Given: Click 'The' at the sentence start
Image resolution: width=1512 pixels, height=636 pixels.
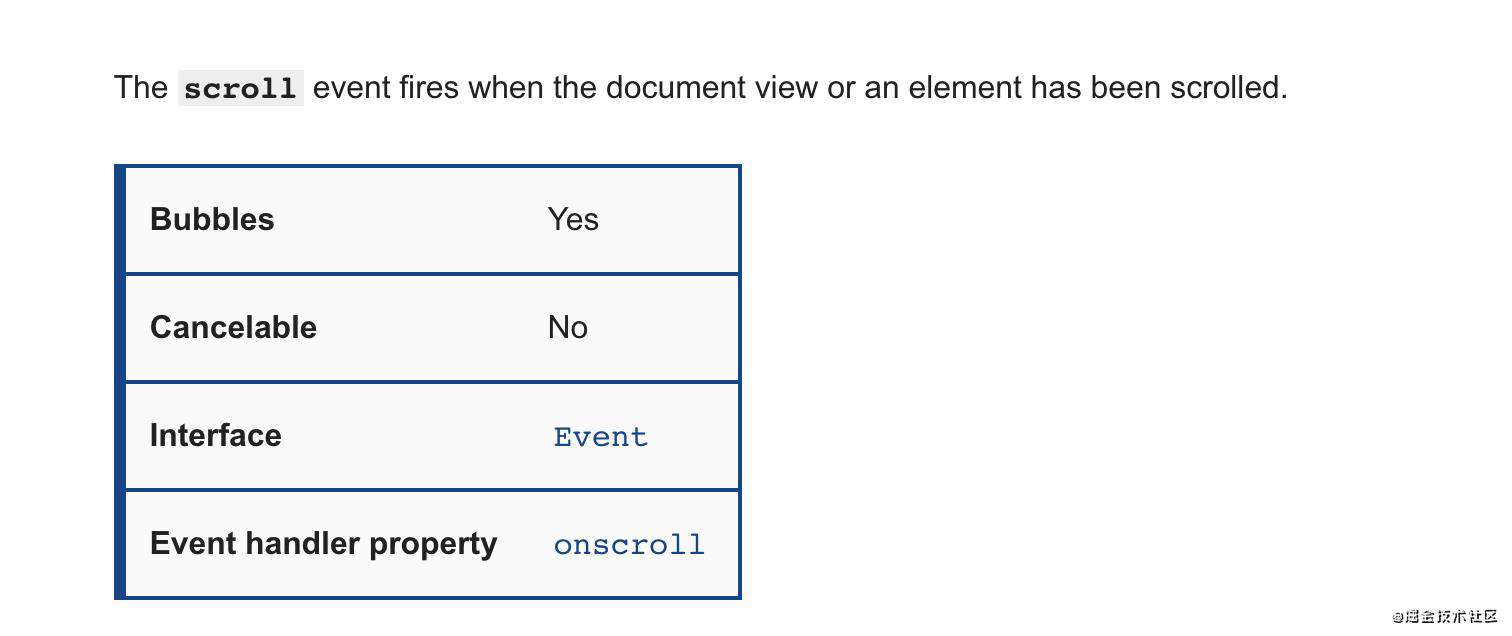Looking at the screenshot, I should tap(140, 88).
